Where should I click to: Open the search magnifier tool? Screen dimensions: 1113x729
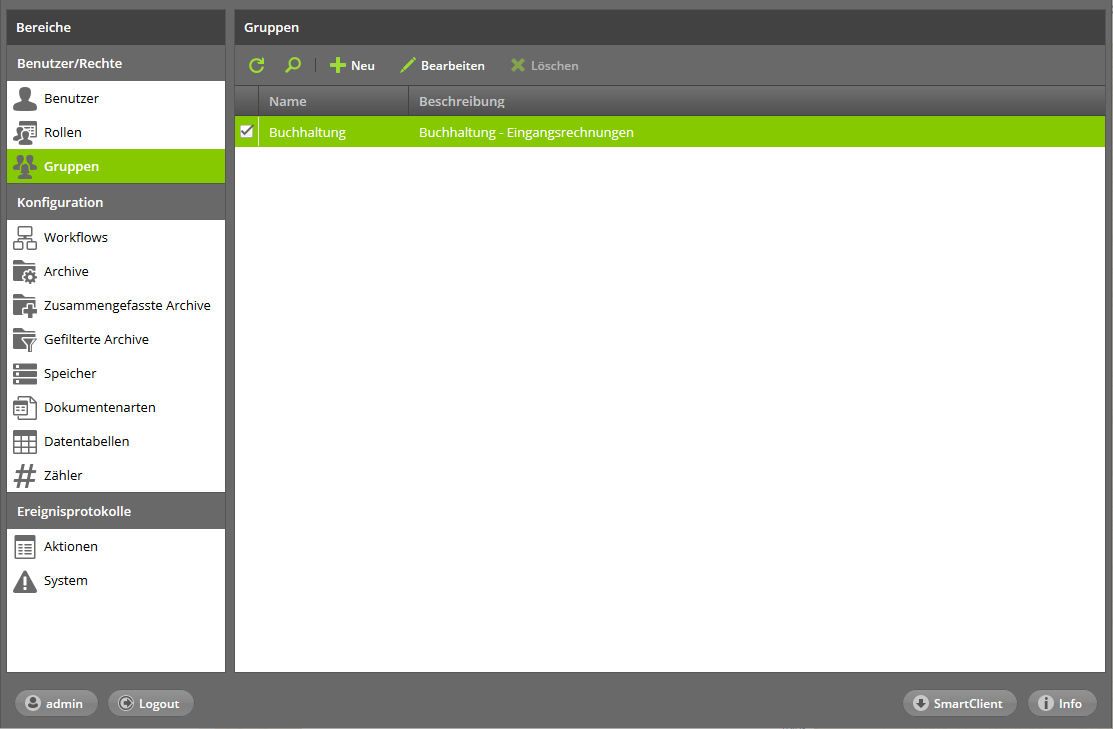292,65
